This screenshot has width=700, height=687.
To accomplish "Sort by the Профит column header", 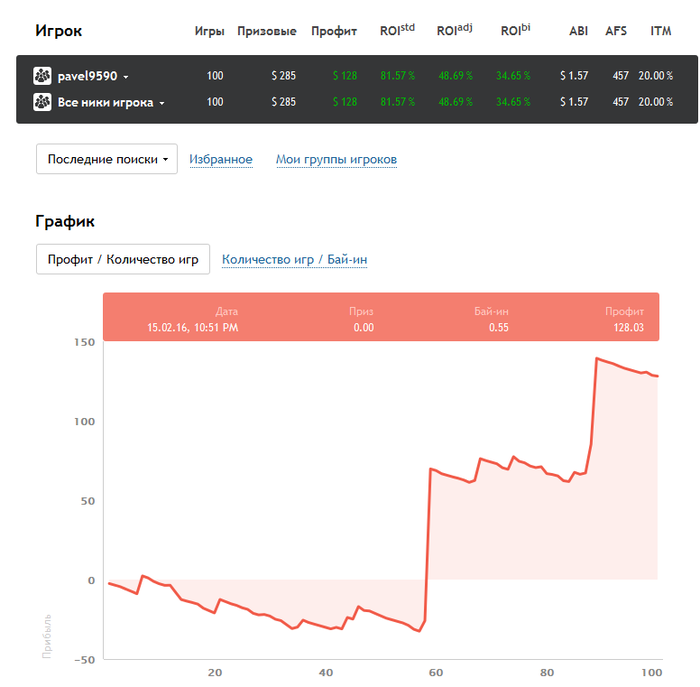I will [334, 31].
